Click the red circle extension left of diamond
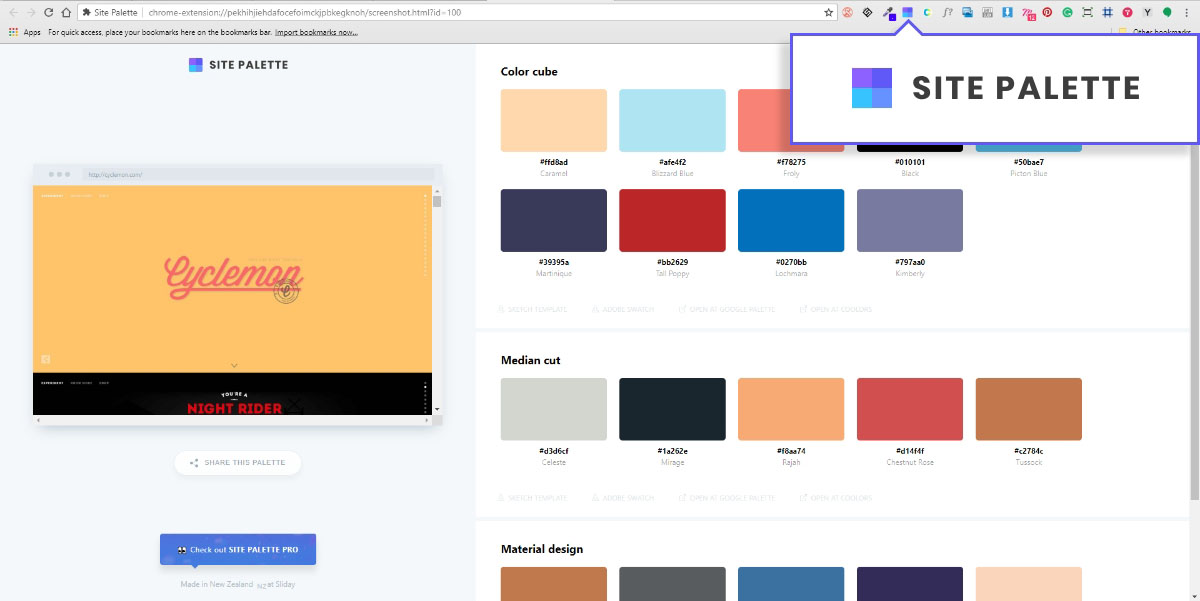 click(847, 13)
